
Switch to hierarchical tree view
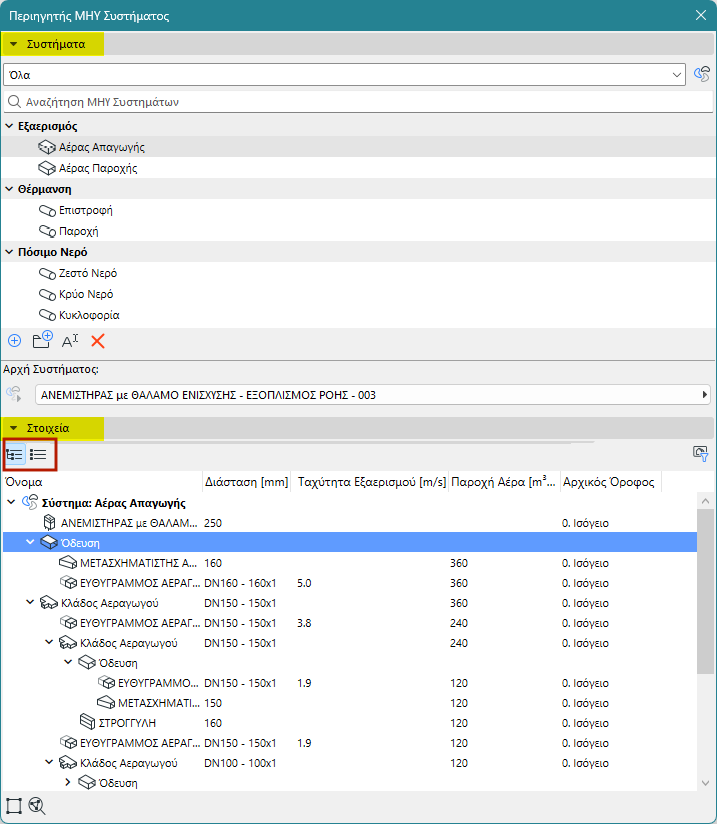tap(15, 454)
